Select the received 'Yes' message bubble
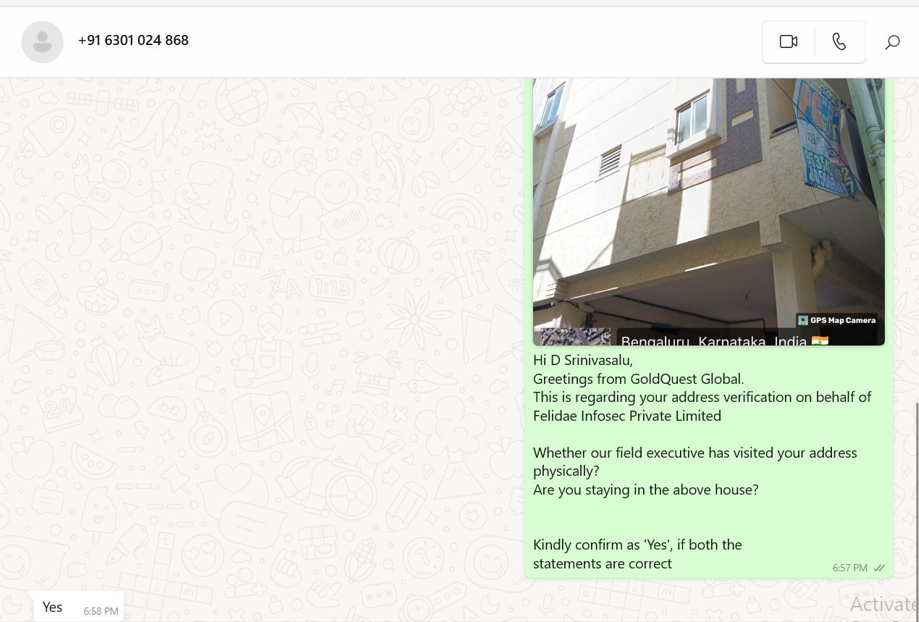The height and width of the screenshot is (622, 919). coord(79,607)
